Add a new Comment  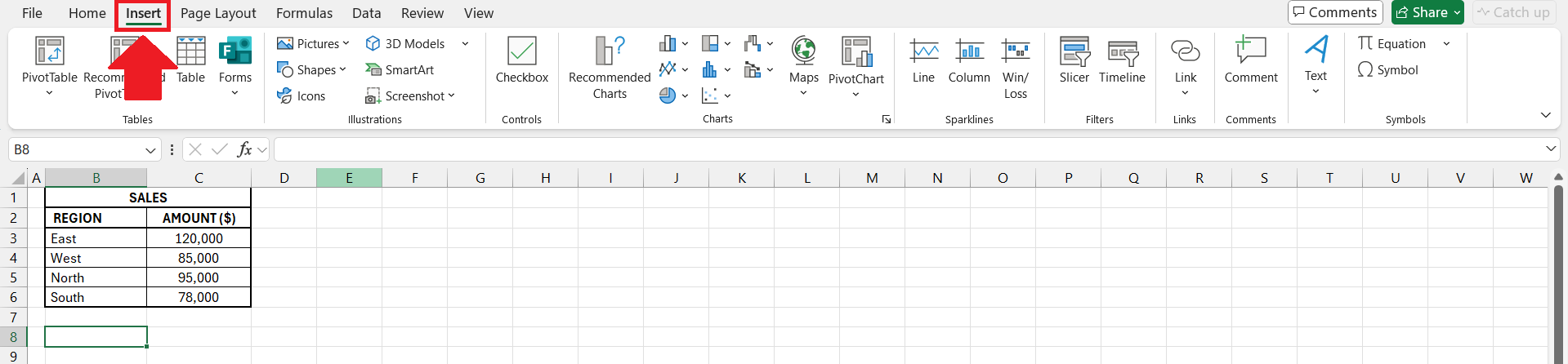point(1251,60)
